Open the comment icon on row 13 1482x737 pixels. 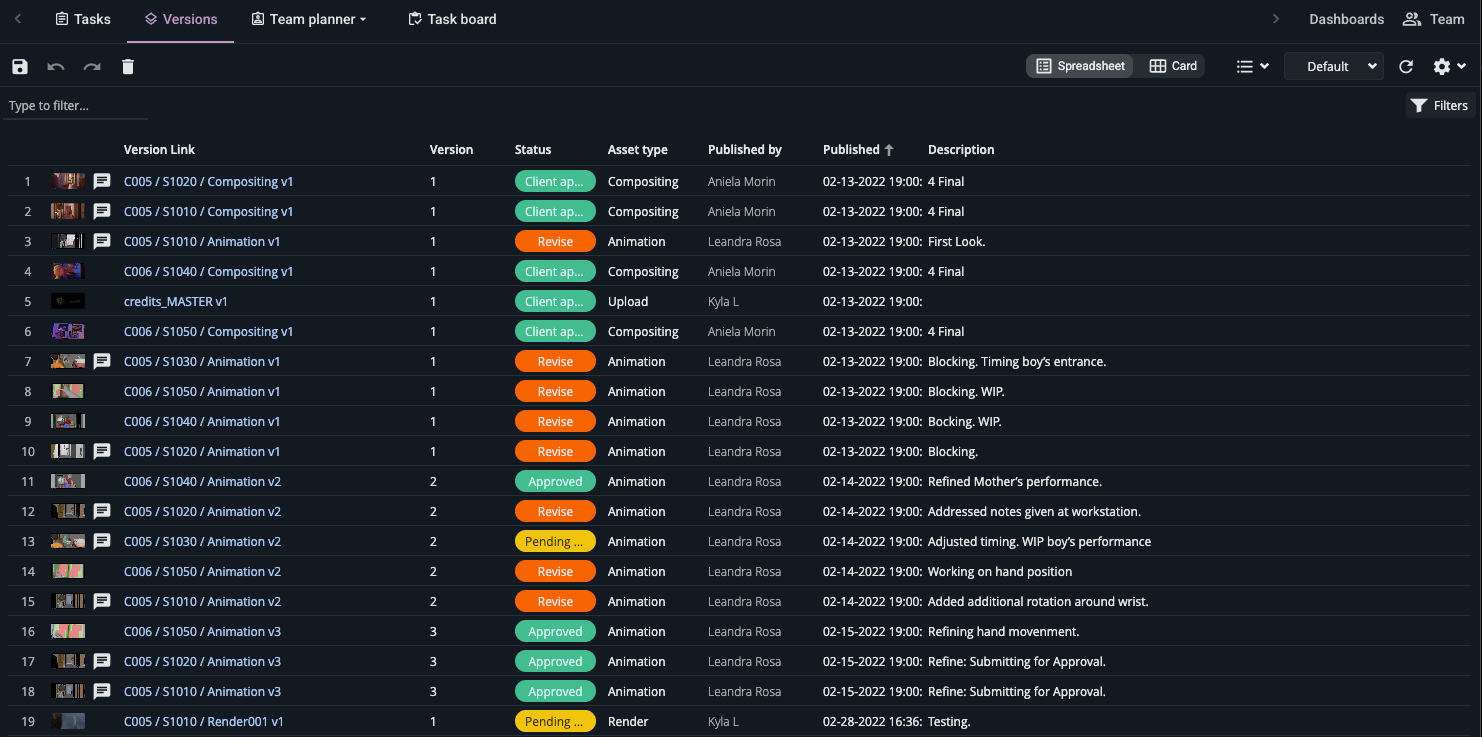(x=102, y=542)
